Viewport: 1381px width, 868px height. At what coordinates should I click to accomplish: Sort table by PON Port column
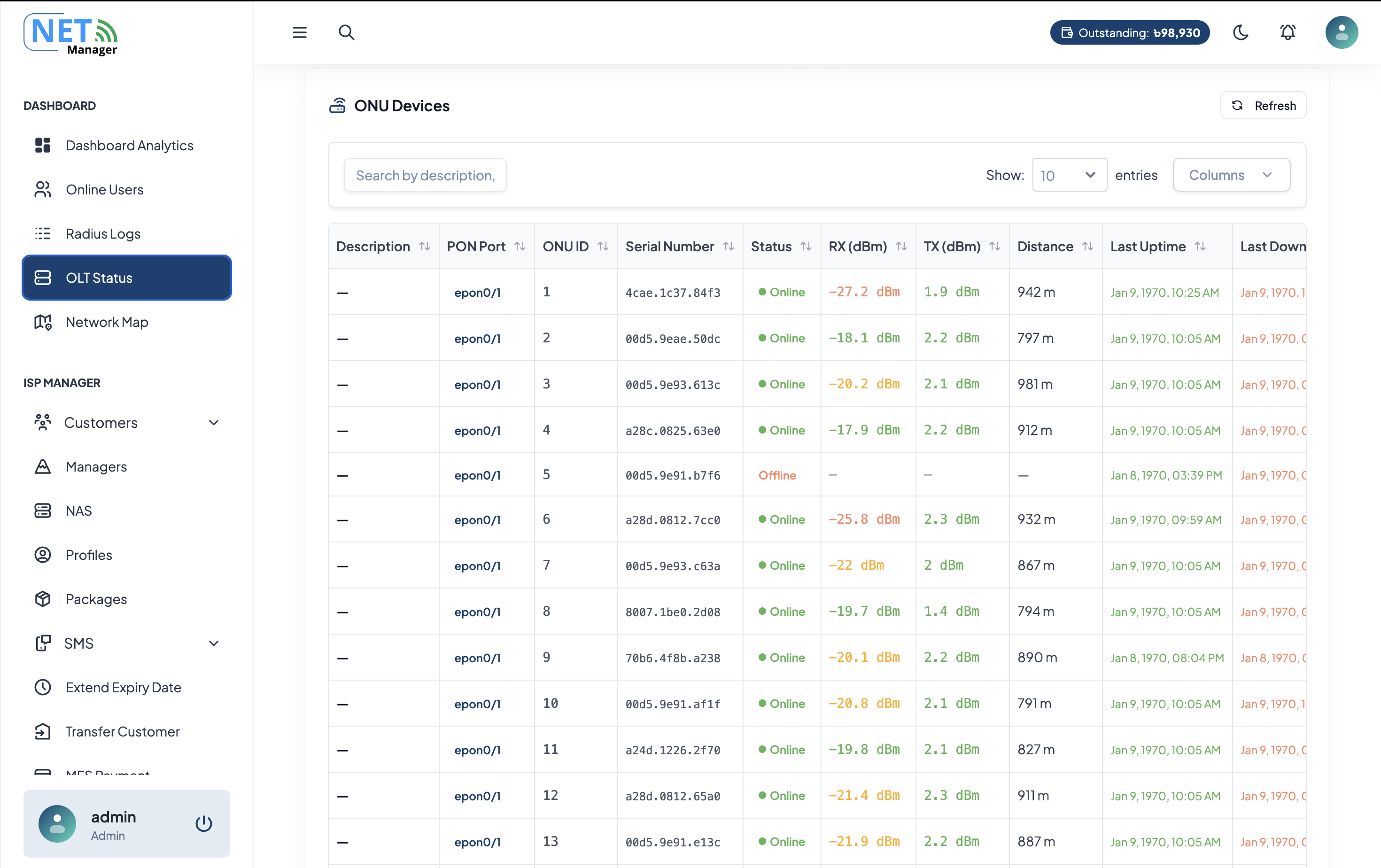pos(486,247)
